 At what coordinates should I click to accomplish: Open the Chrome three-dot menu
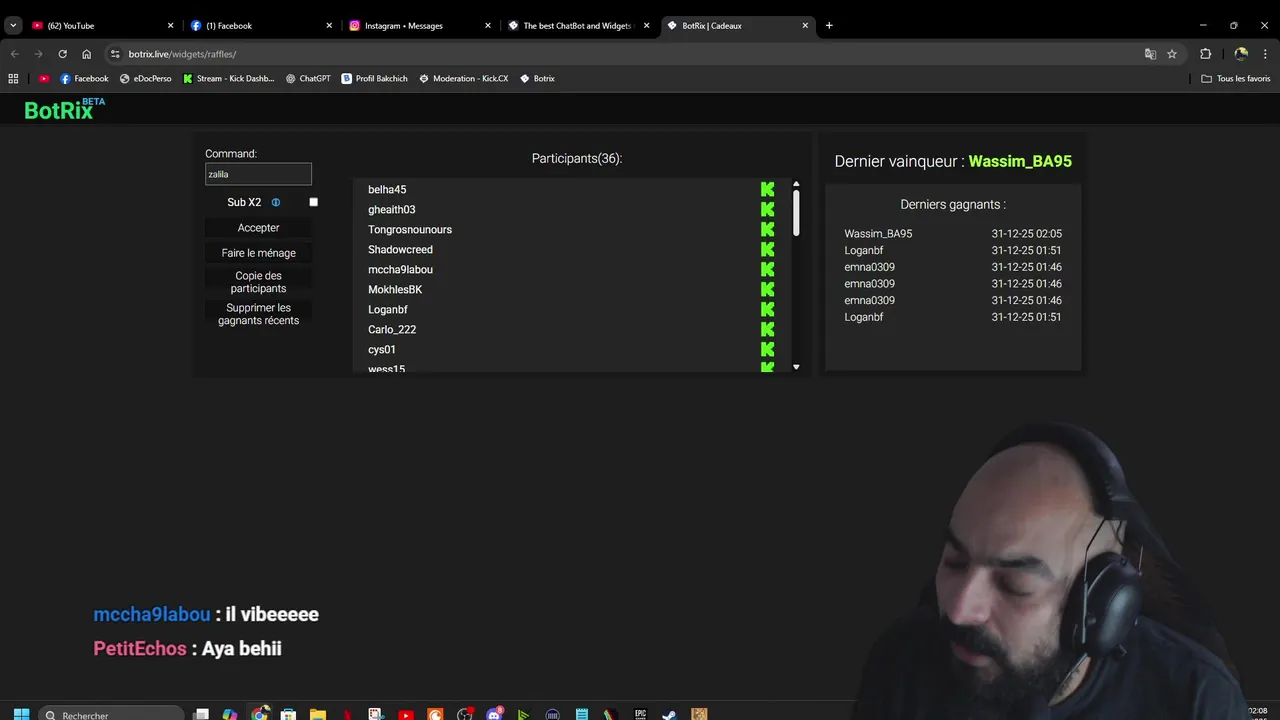click(x=1265, y=54)
